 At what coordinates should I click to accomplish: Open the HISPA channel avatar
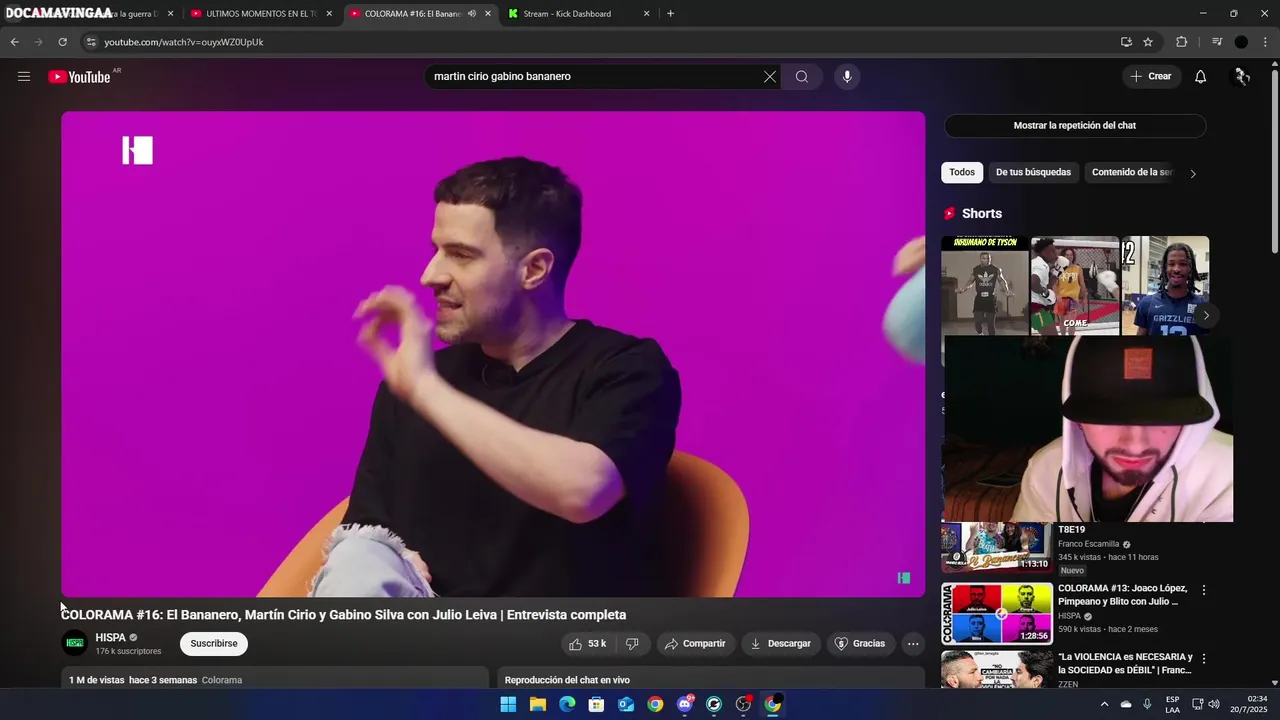tap(75, 643)
